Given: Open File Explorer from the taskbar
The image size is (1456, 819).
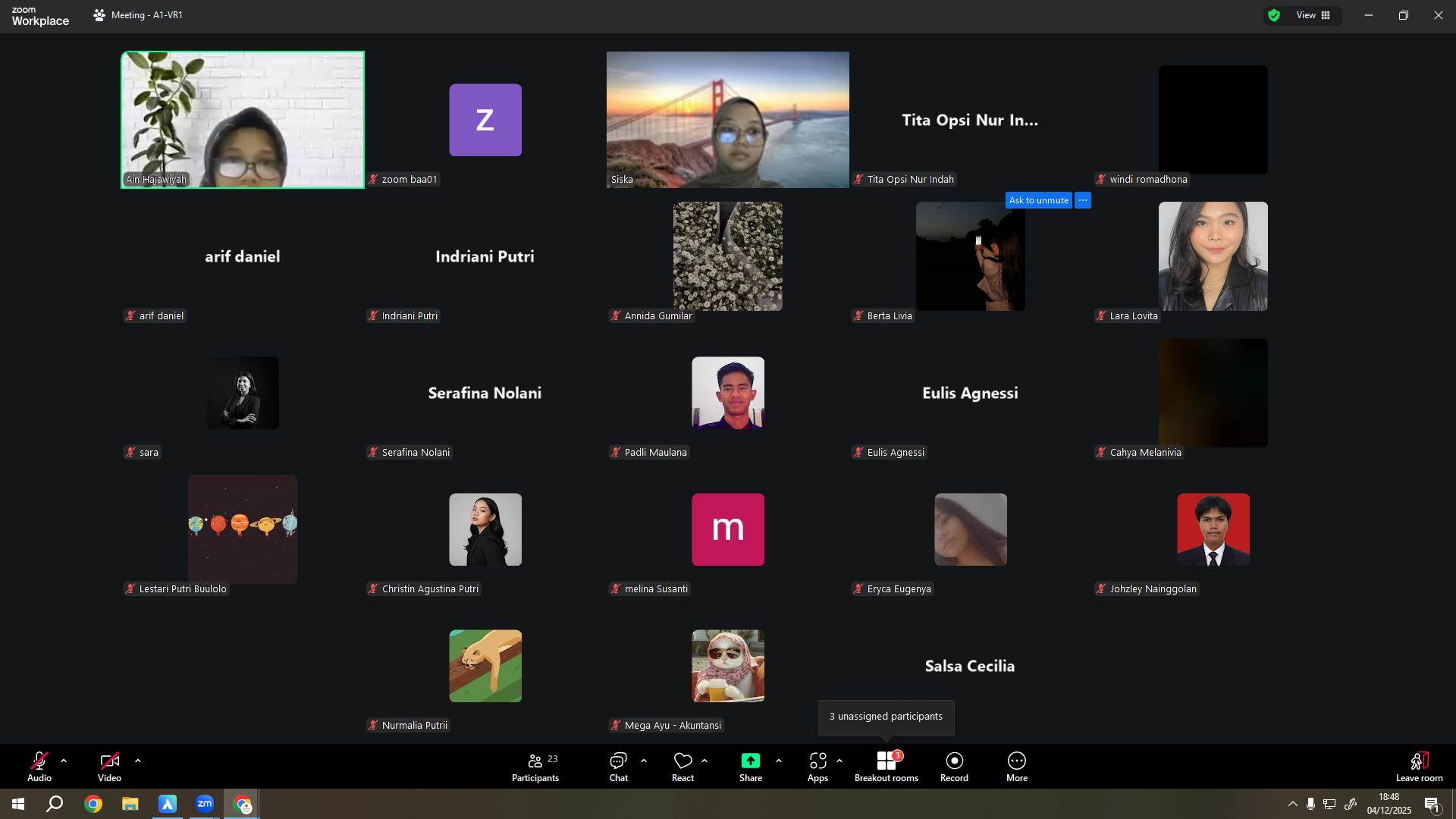Looking at the screenshot, I should [130, 804].
